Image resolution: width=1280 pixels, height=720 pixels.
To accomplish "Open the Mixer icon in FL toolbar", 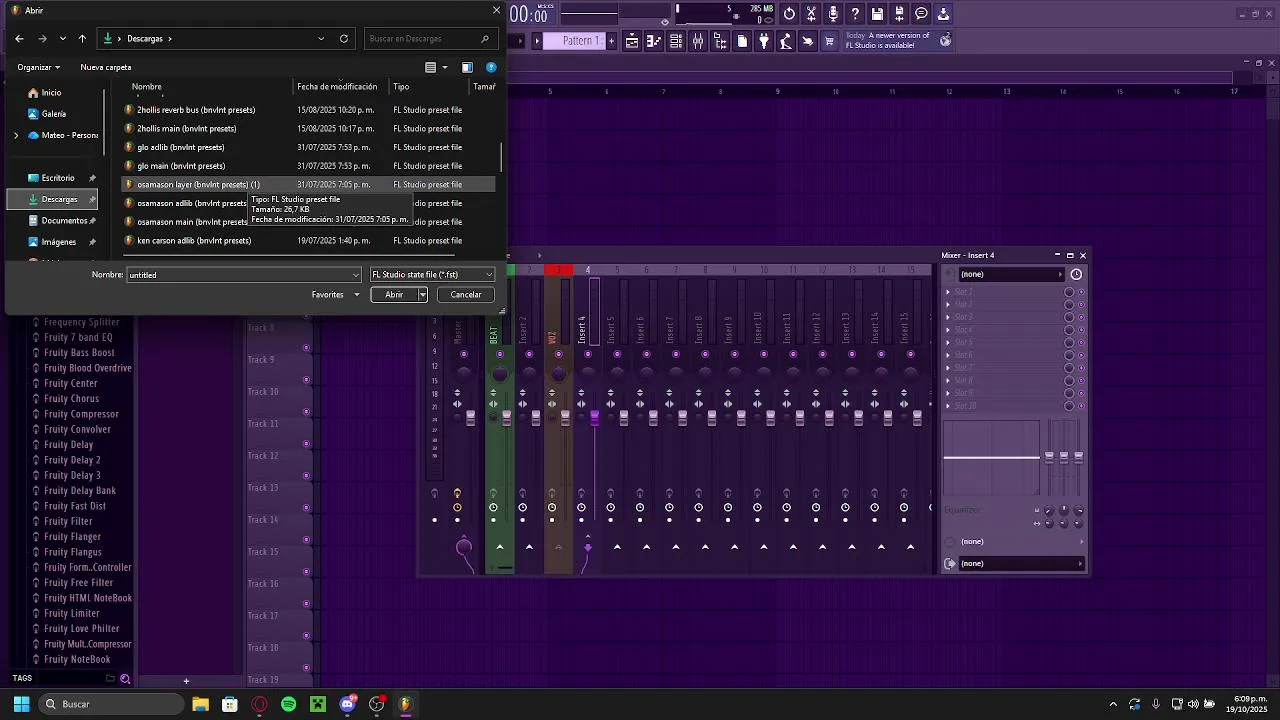I will (x=698, y=41).
